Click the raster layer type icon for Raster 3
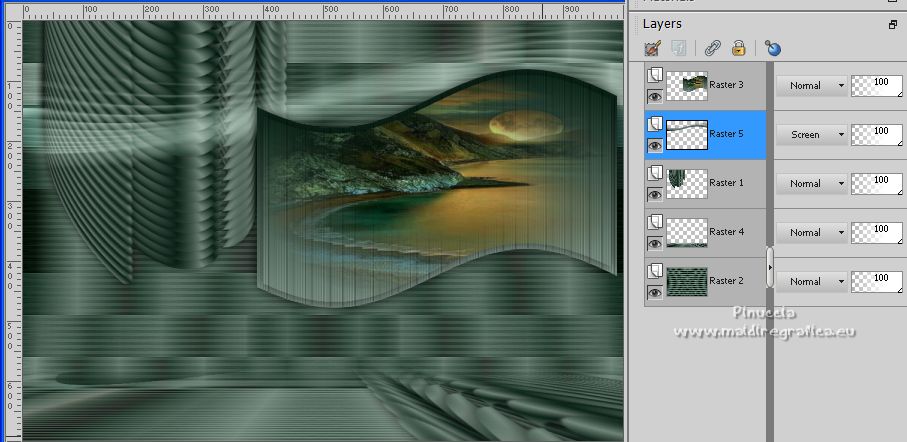This screenshot has height=442, width=907. coord(655,75)
